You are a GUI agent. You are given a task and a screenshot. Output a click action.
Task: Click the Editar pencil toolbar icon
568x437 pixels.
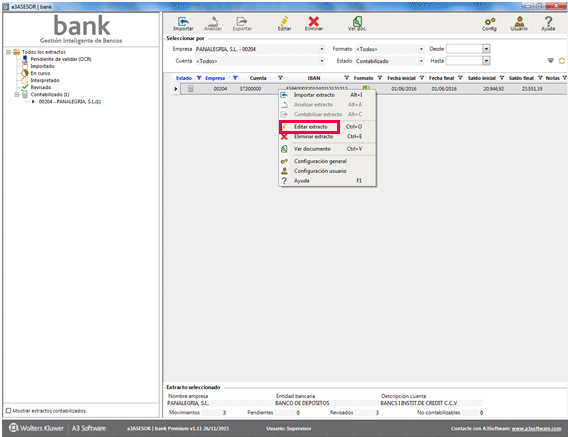point(284,24)
